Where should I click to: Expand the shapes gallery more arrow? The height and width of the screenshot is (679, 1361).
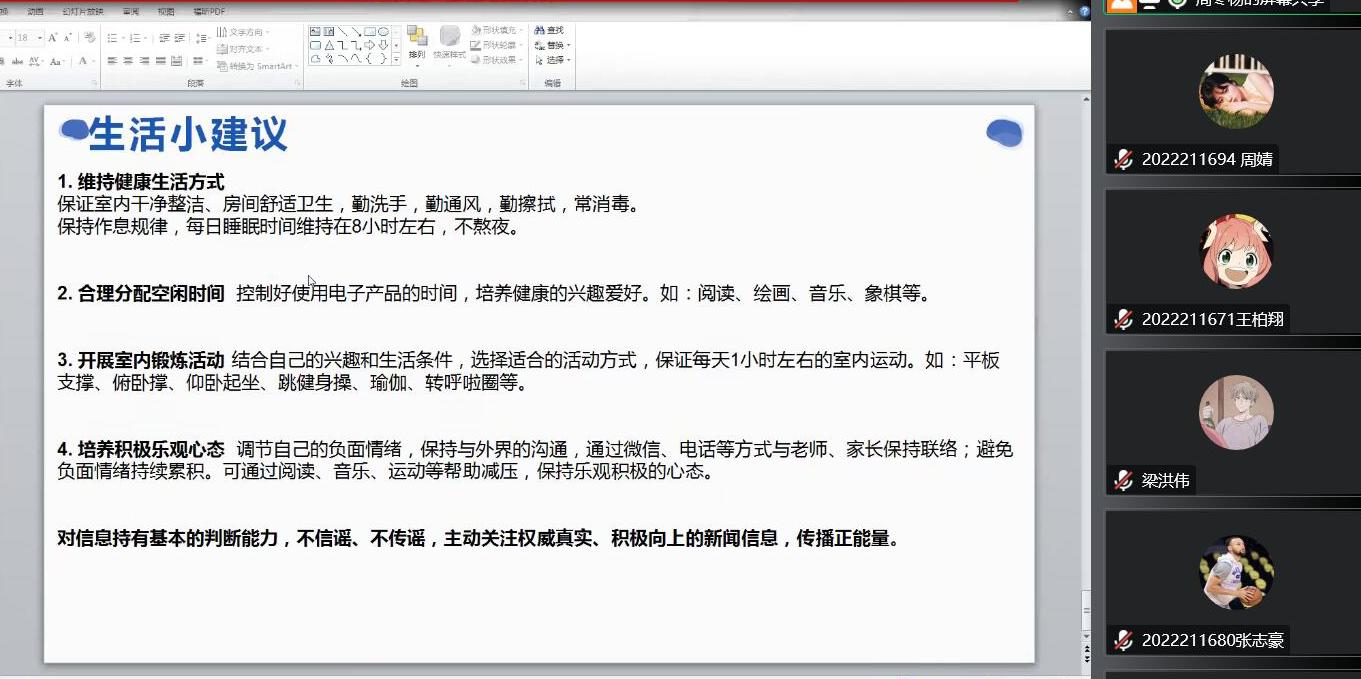point(396,59)
